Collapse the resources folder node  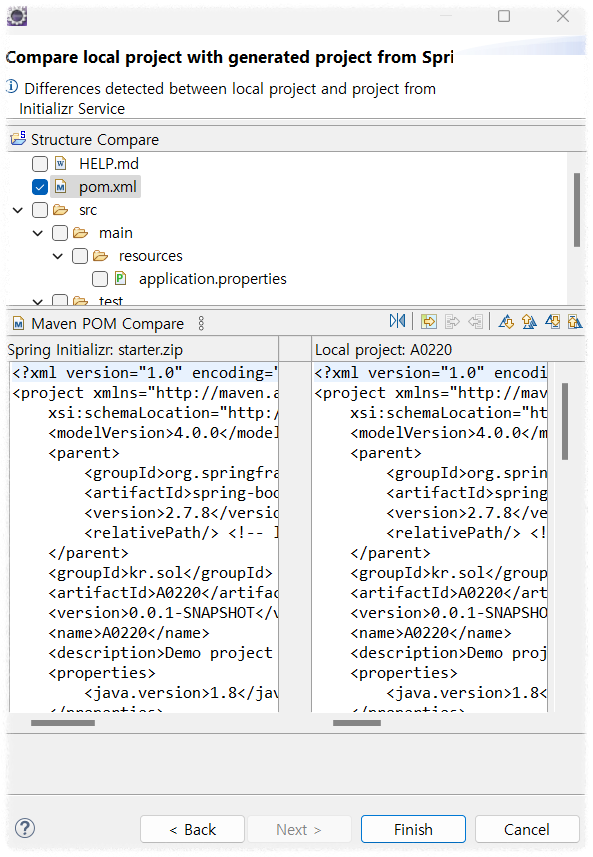tap(58, 256)
